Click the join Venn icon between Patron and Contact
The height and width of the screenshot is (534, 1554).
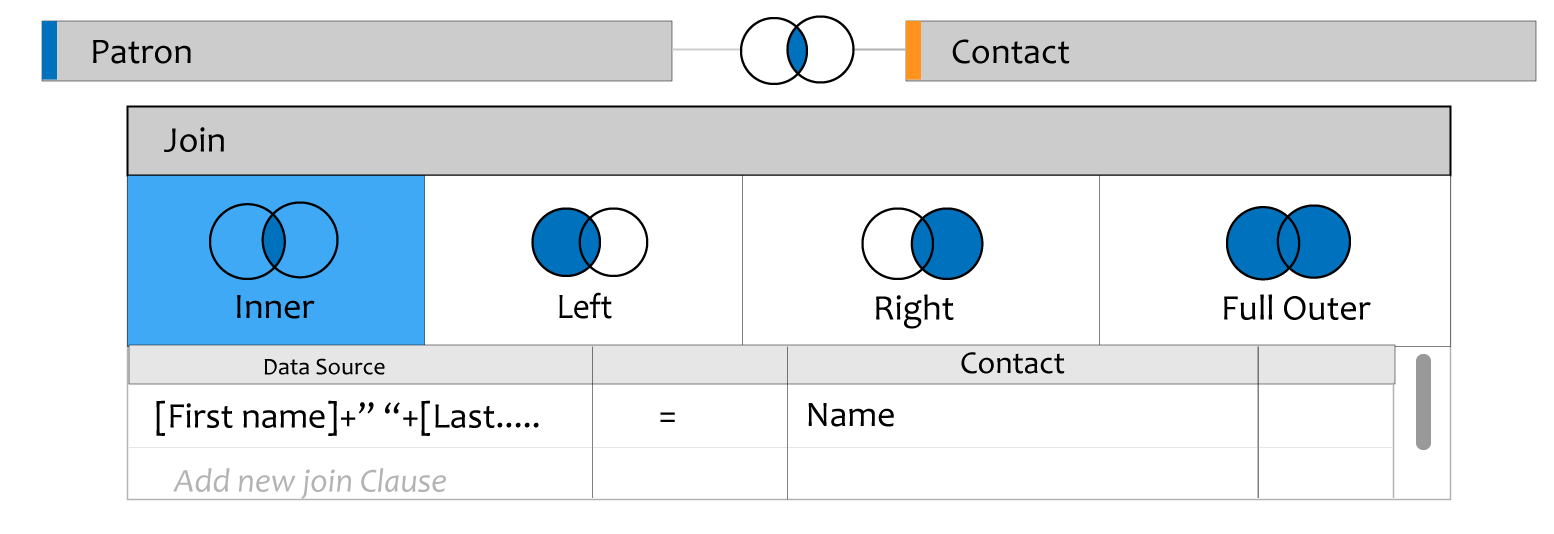pos(797,50)
